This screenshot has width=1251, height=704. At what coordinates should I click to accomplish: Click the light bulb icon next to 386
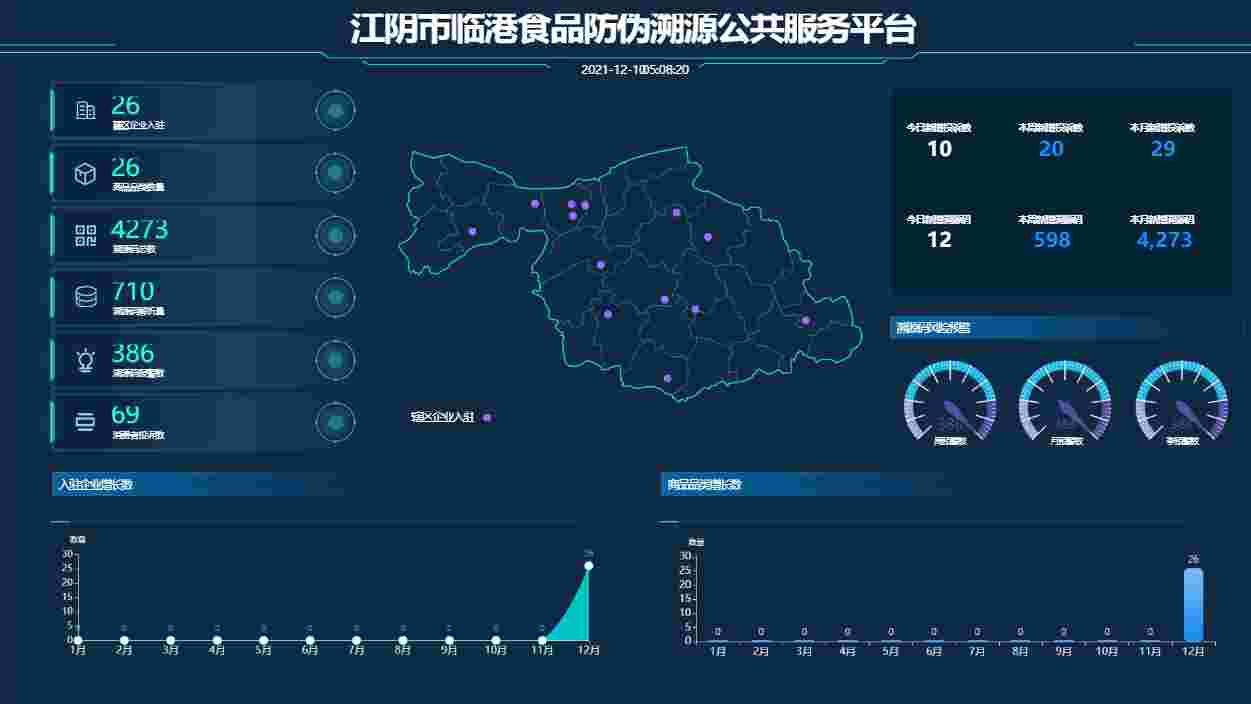[x=86, y=360]
